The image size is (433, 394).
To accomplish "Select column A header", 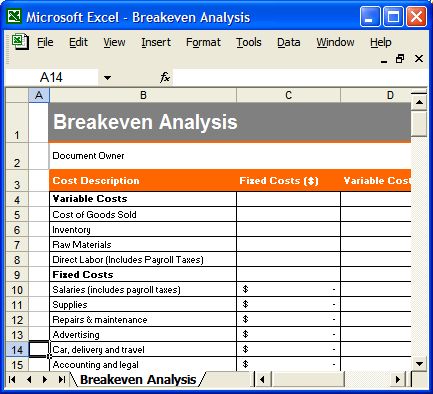I will tap(39, 95).
